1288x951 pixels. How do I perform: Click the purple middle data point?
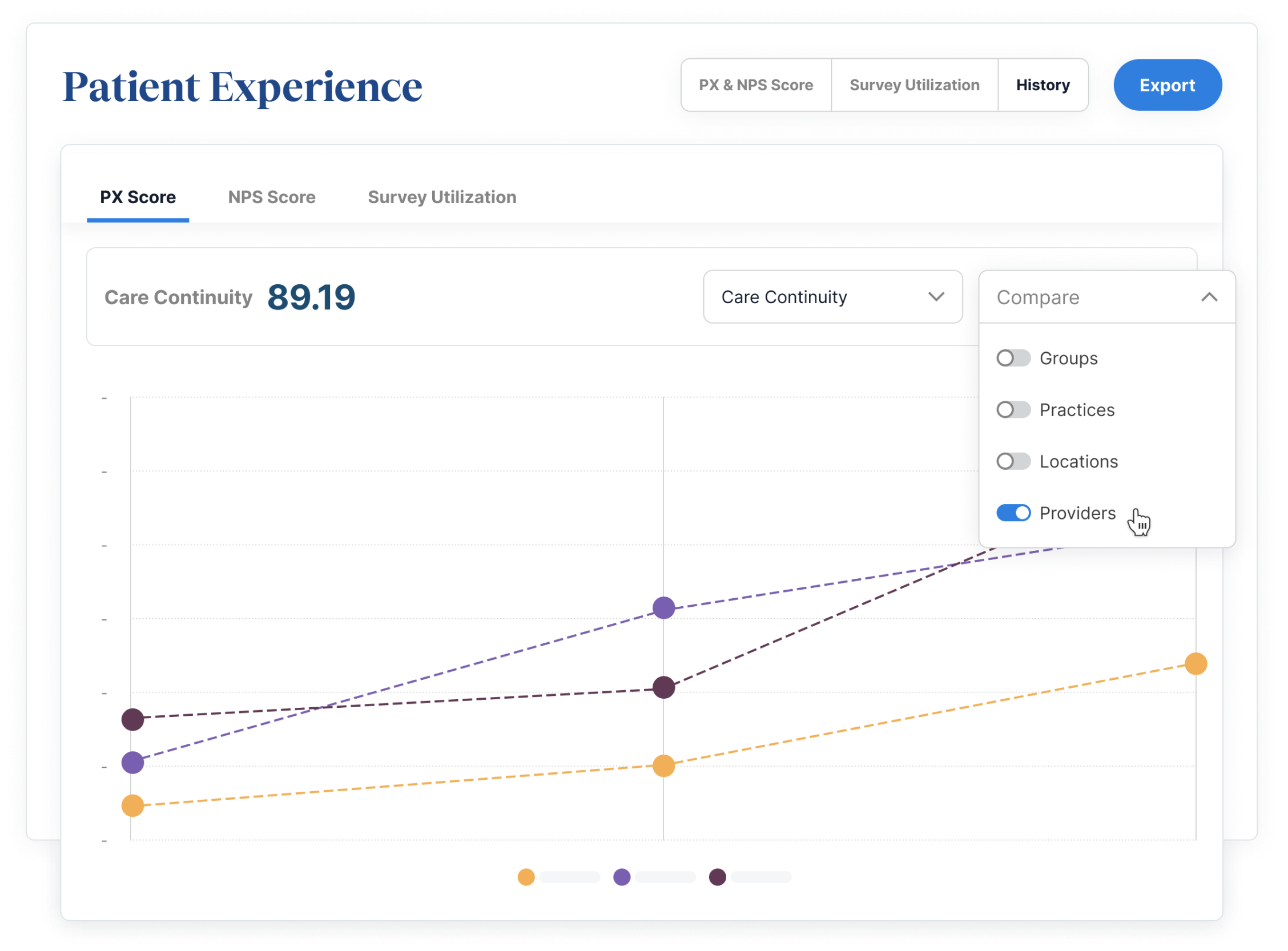tap(663, 607)
